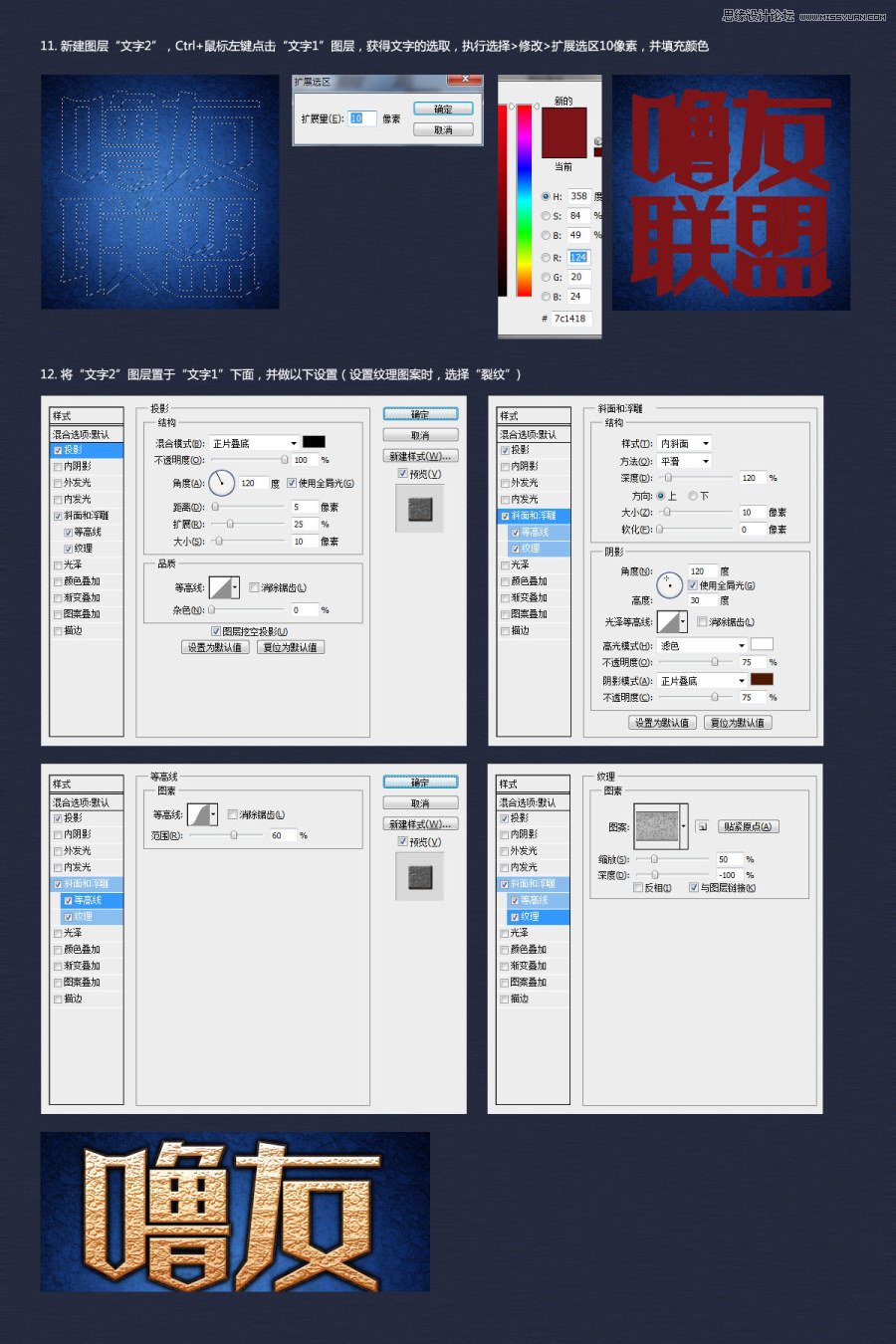The height and width of the screenshot is (1344, 896).
Task: Click the contour thumbnail in Drop Shadow quality section
Action: point(220,585)
